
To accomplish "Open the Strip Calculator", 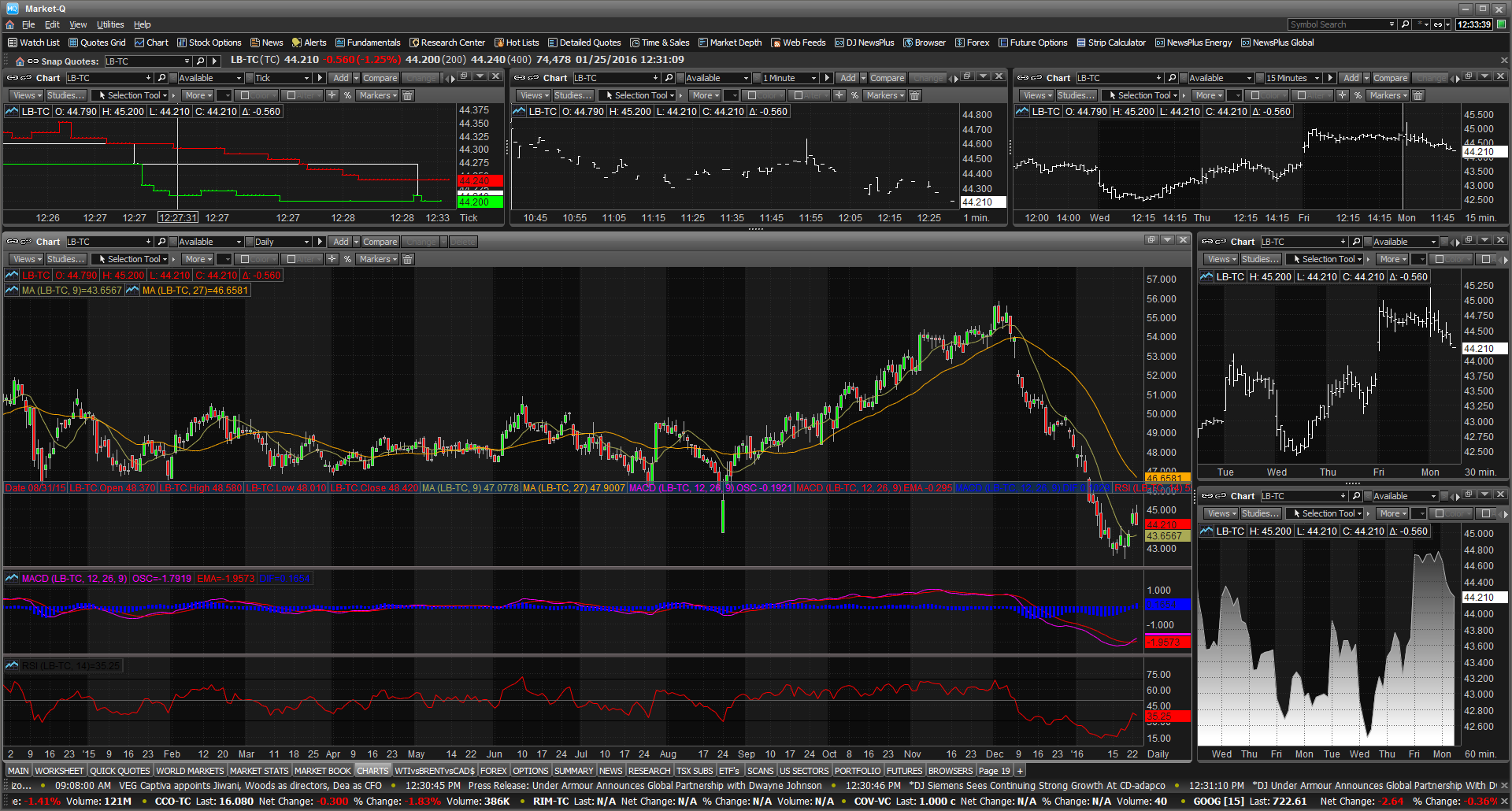I will click(x=1111, y=43).
